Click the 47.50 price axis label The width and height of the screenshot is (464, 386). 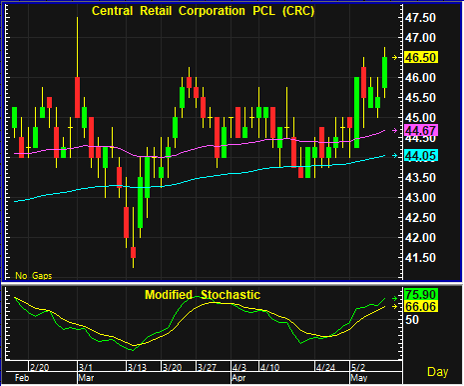pyautogui.click(x=420, y=18)
